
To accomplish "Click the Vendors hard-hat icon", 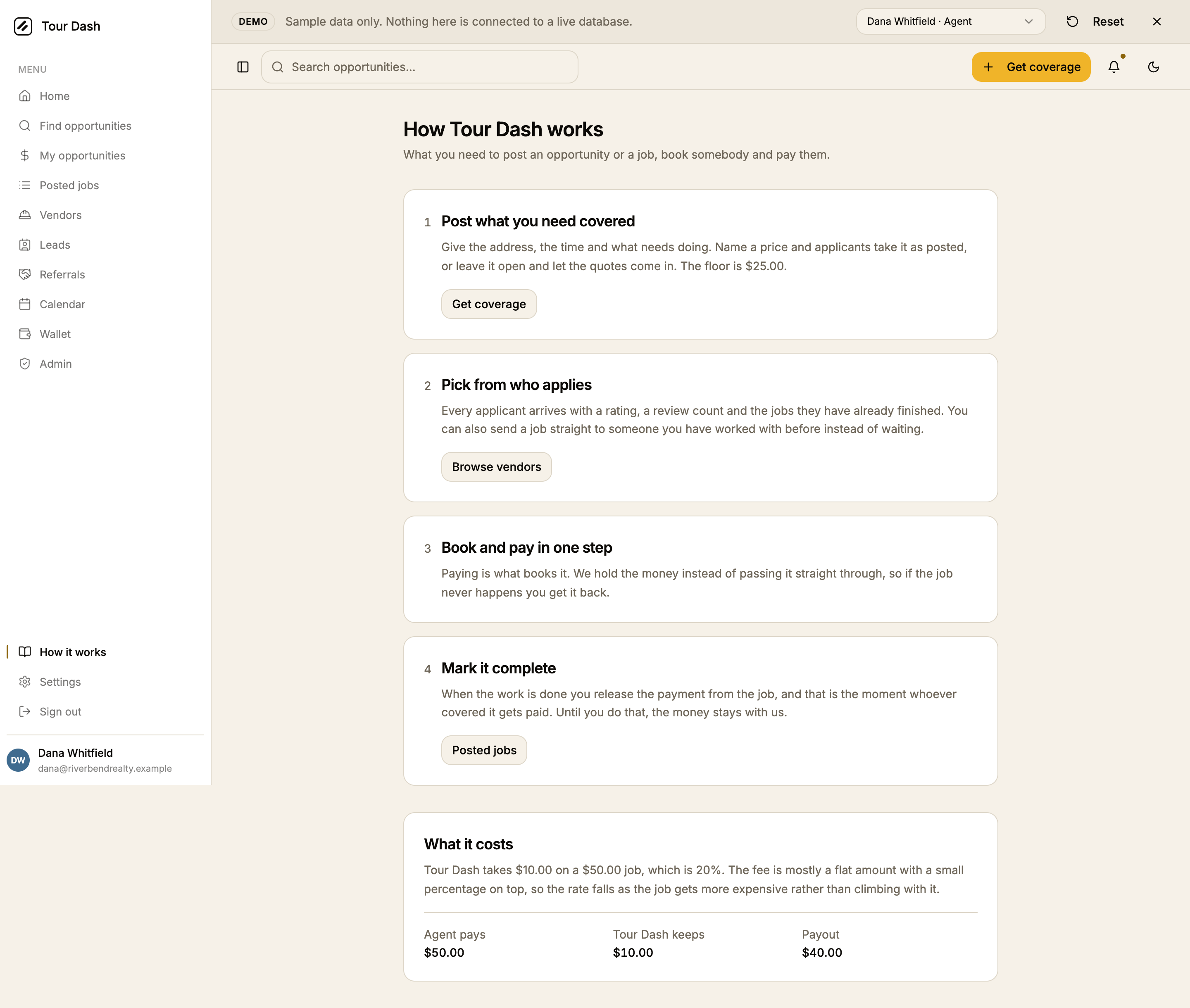I will tap(24, 215).
